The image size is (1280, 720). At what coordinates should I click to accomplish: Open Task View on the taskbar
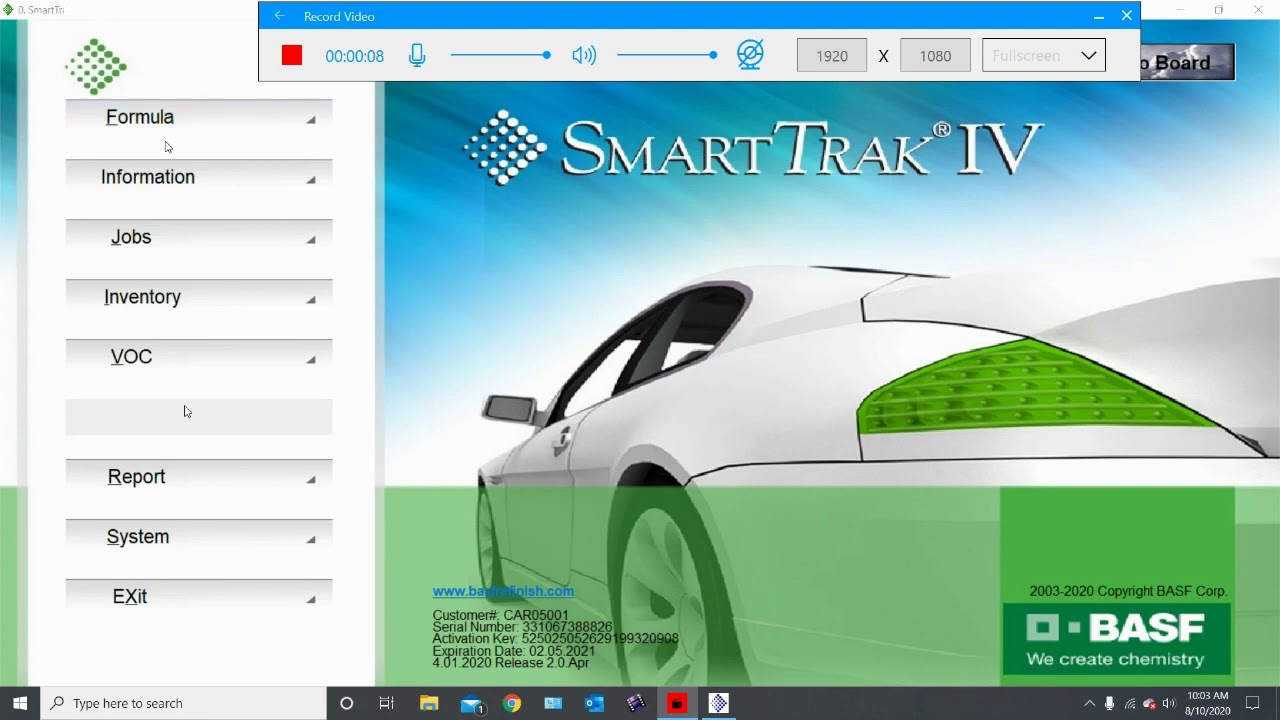coord(387,703)
